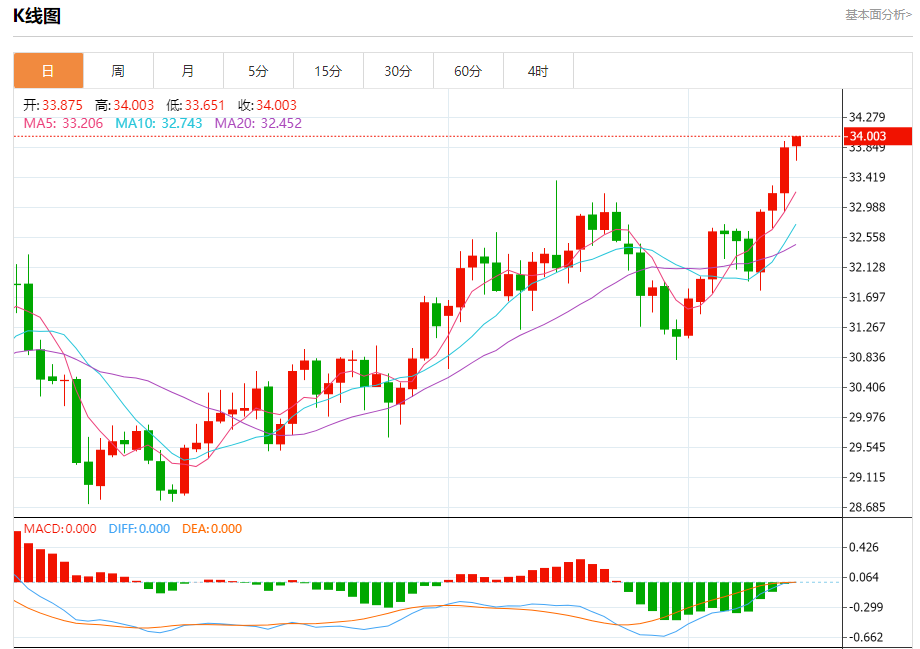Click the blue DIFF indicator label
The width and height of the screenshot is (920, 649).
(138, 529)
